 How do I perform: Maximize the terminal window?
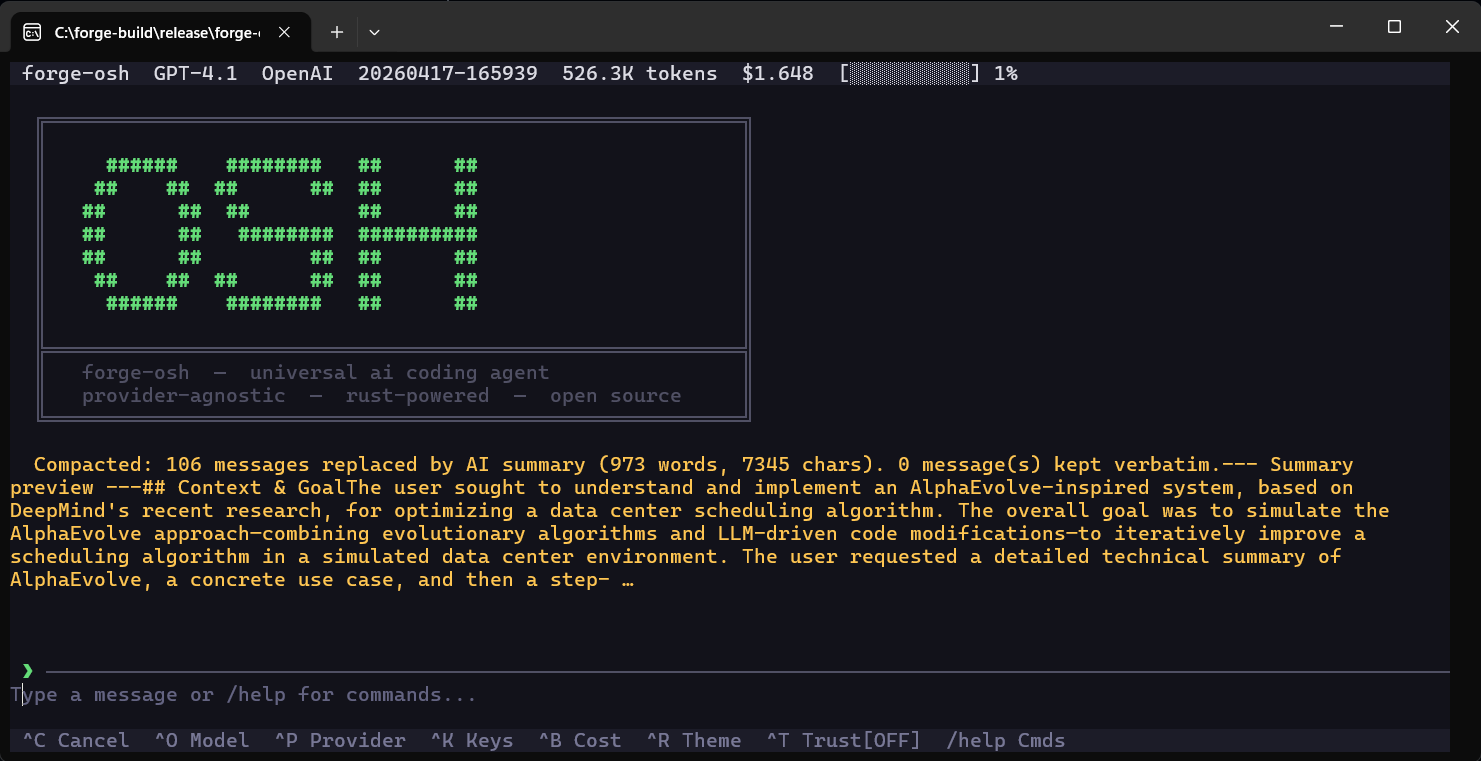[1394, 27]
